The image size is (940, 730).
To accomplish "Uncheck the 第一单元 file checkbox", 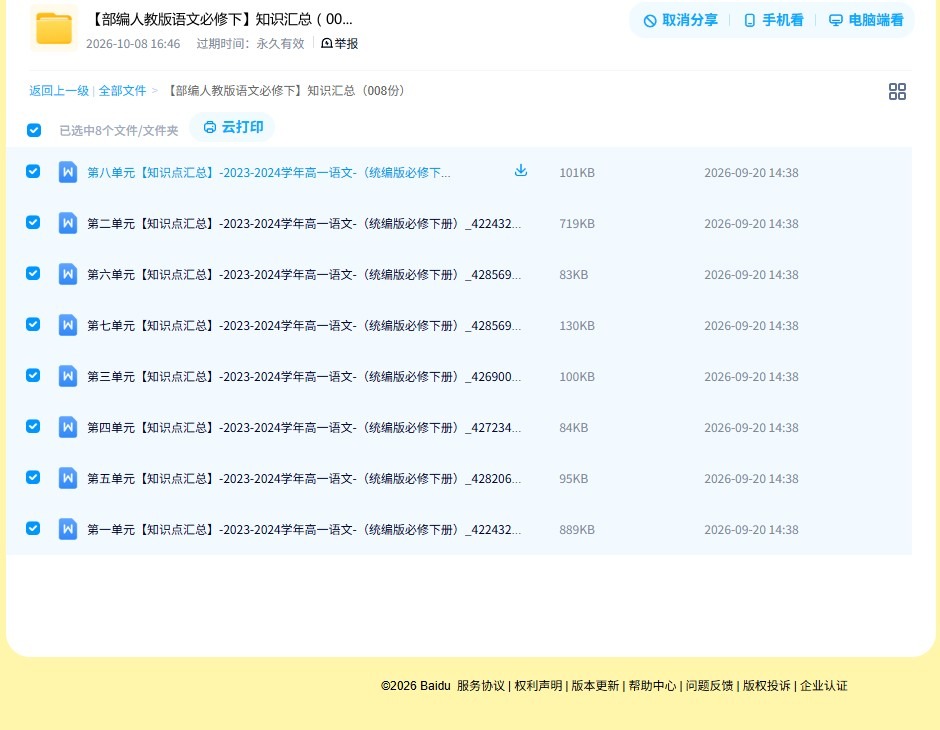I will pyautogui.click(x=33, y=528).
